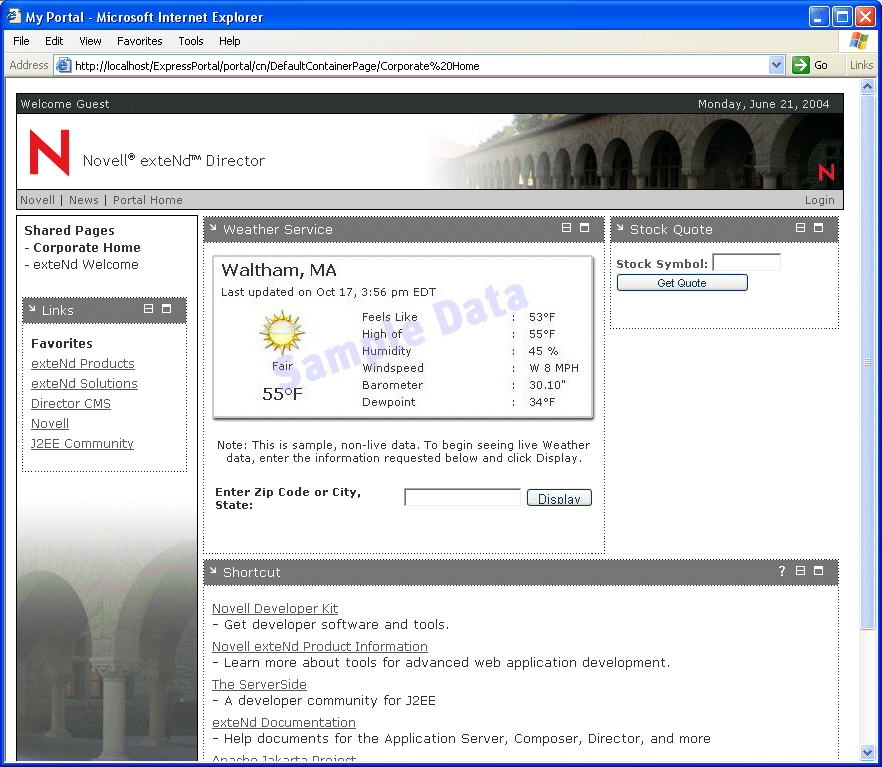Viewport: 882px width, 767px height.
Task: Click the Internet Explorer title bar icon
Action: [x=14, y=16]
